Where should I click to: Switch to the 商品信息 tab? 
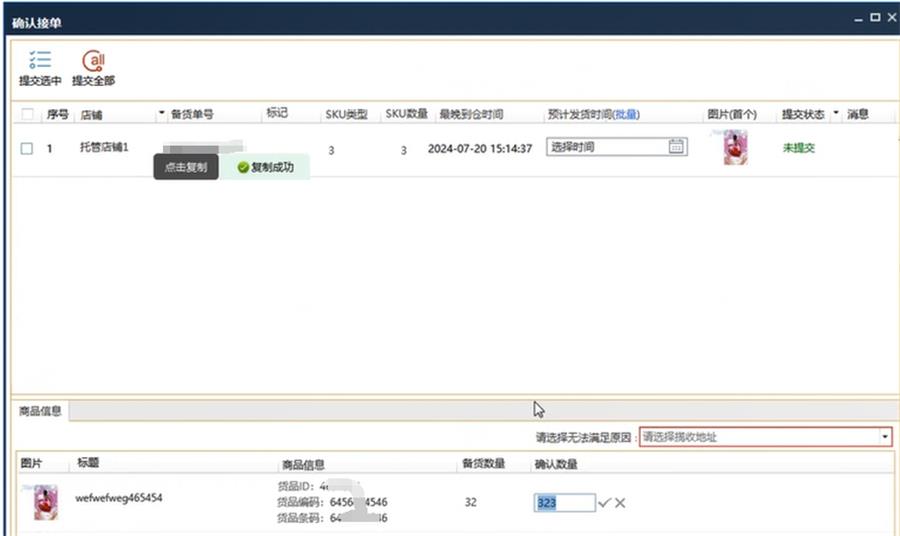(x=40, y=411)
